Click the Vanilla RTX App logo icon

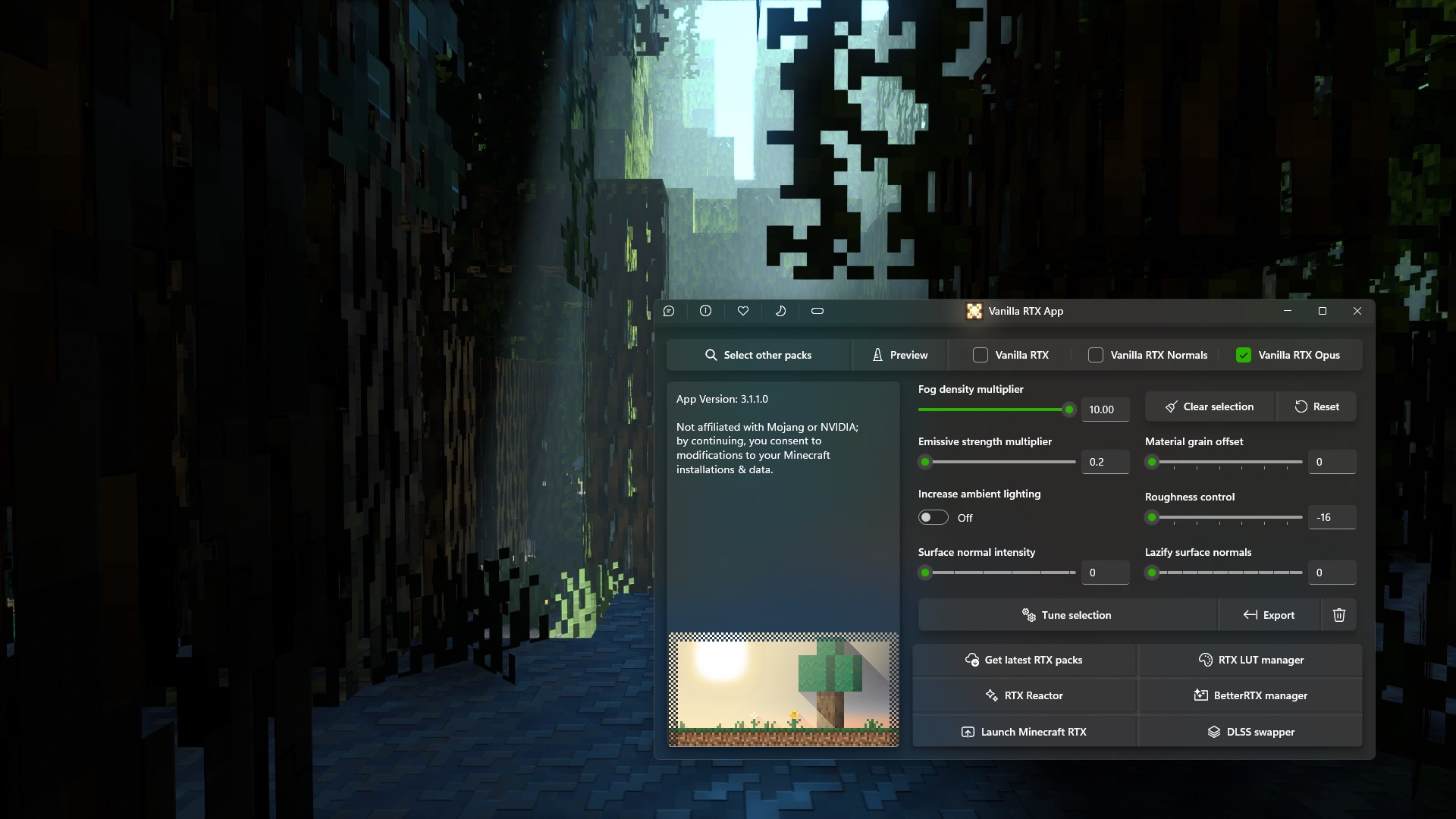point(974,311)
